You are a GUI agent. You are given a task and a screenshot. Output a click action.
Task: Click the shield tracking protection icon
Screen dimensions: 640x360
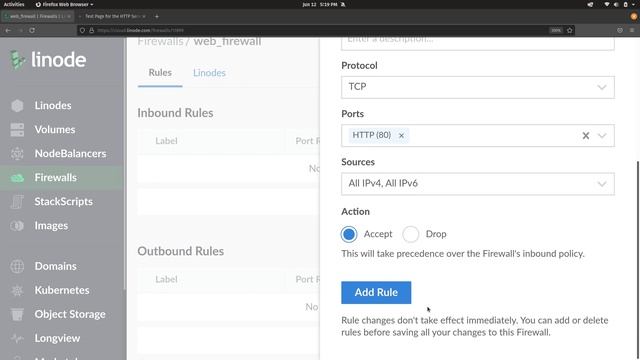82,30
